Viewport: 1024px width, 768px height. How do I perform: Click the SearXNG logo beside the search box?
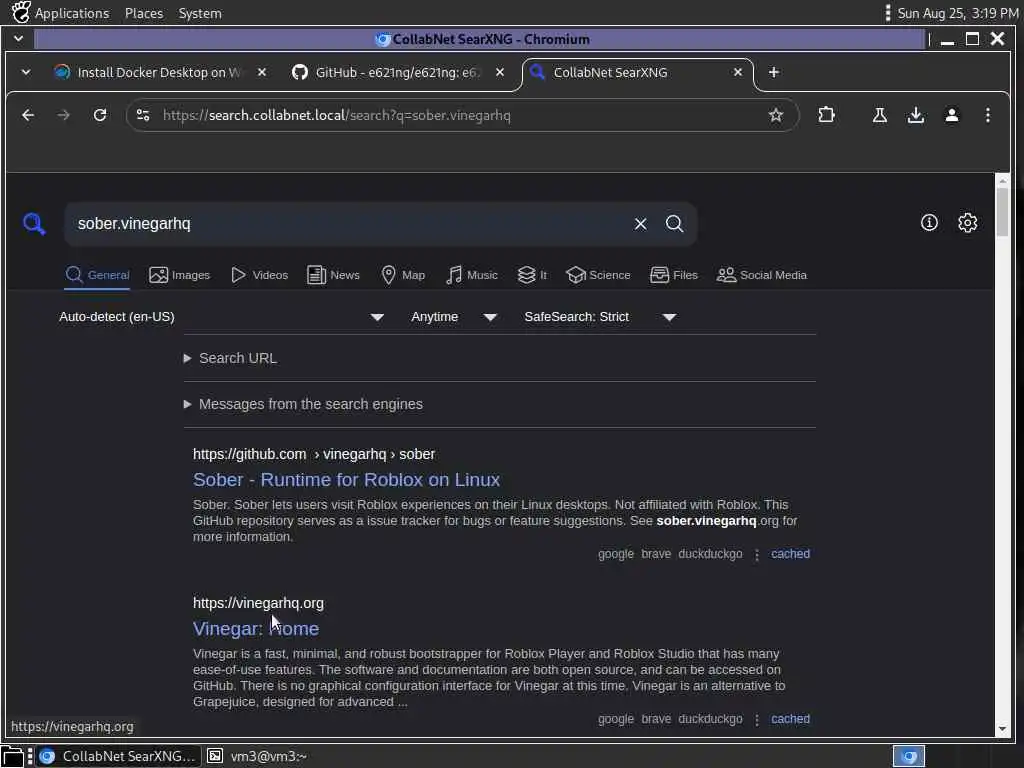click(x=34, y=224)
